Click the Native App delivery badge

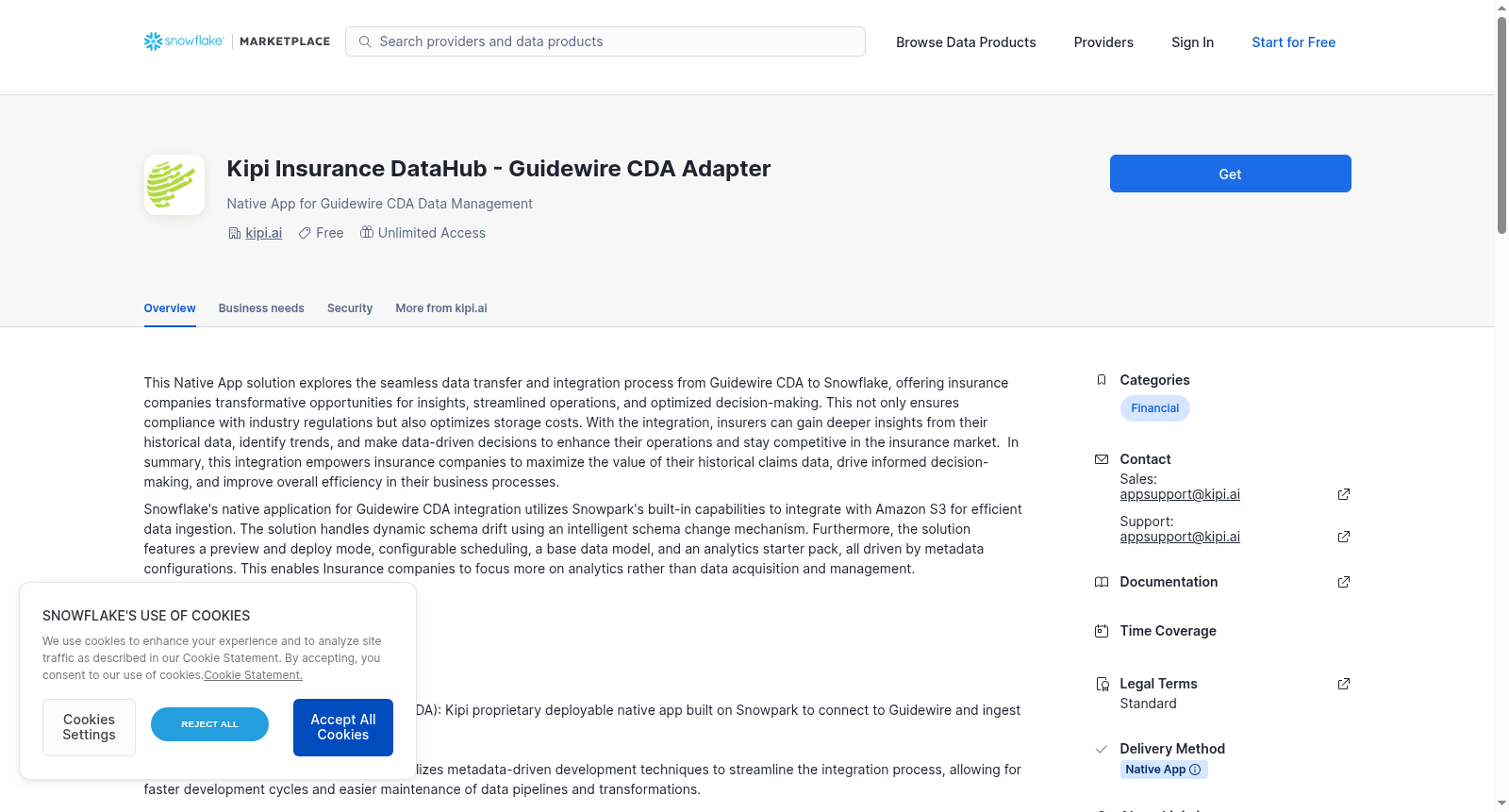tap(1164, 770)
